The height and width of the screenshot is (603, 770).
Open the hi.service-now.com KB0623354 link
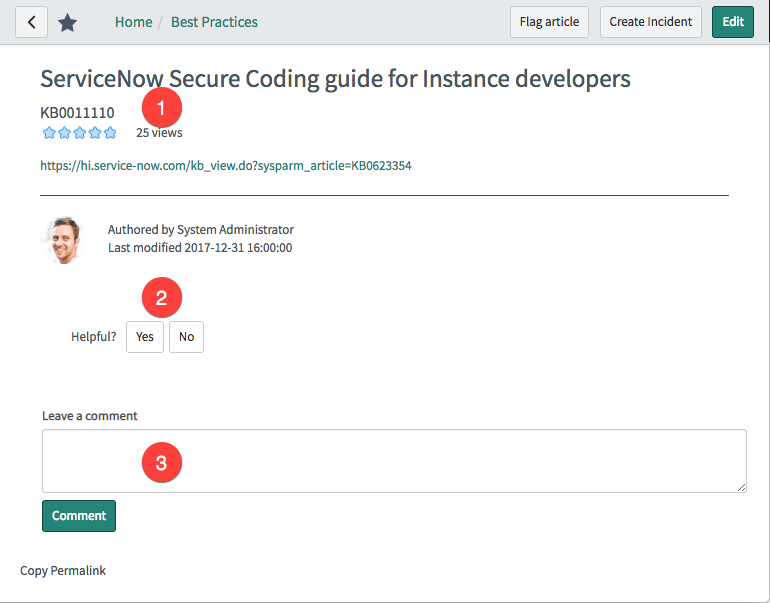(x=226, y=166)
